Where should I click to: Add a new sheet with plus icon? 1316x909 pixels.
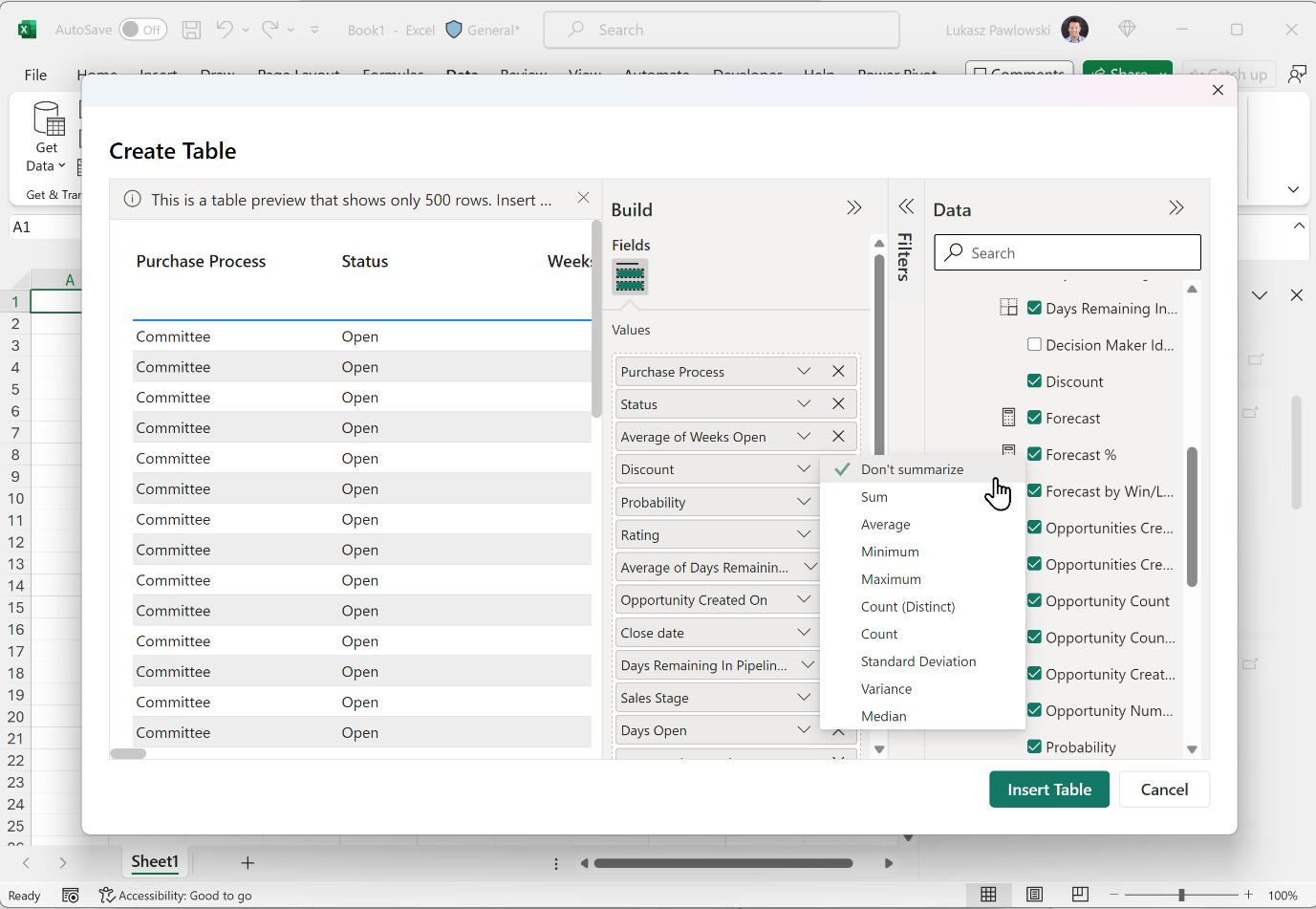click(x=248, y=863)
